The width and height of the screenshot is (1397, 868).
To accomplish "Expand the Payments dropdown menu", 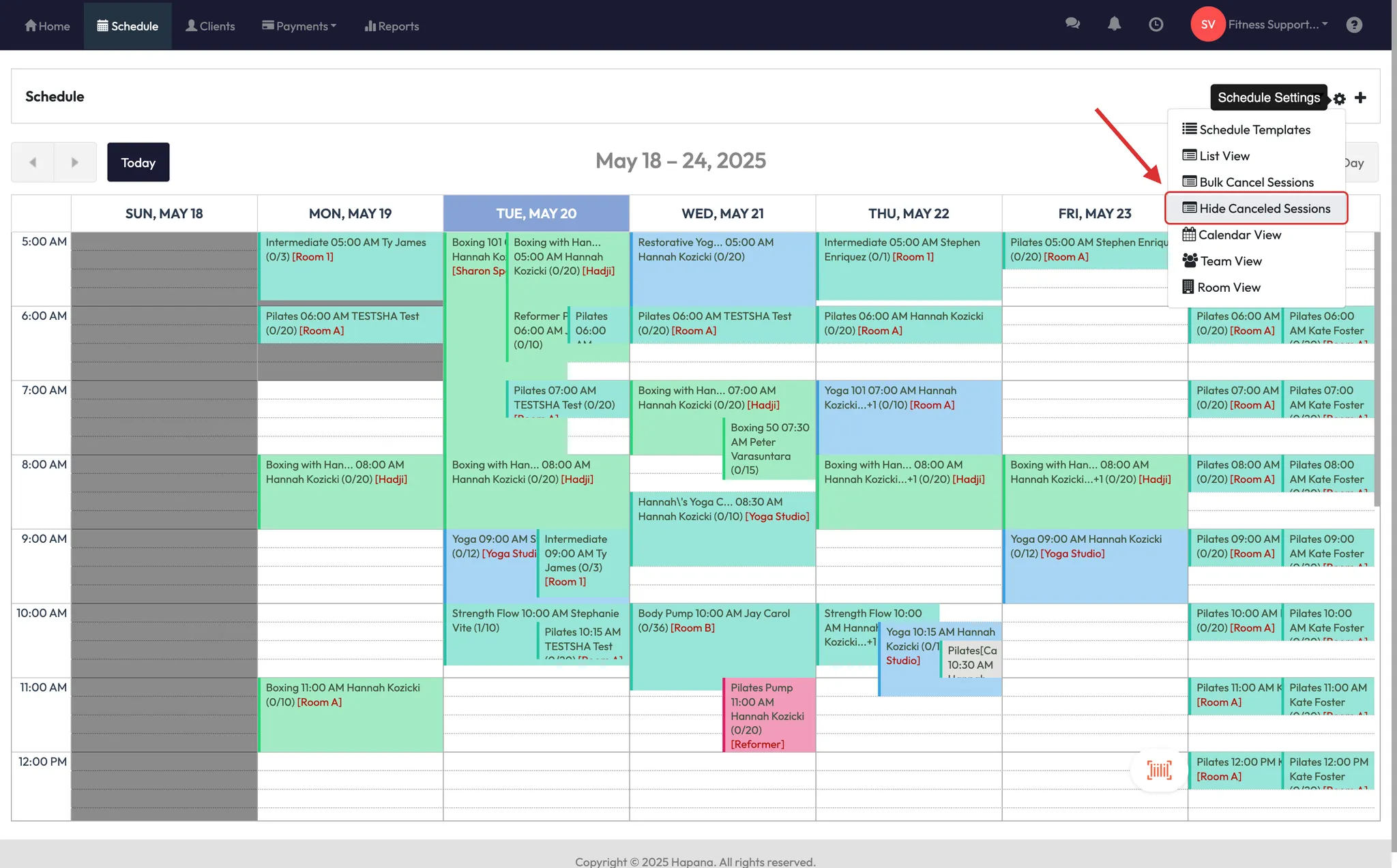I will [299, 26].
